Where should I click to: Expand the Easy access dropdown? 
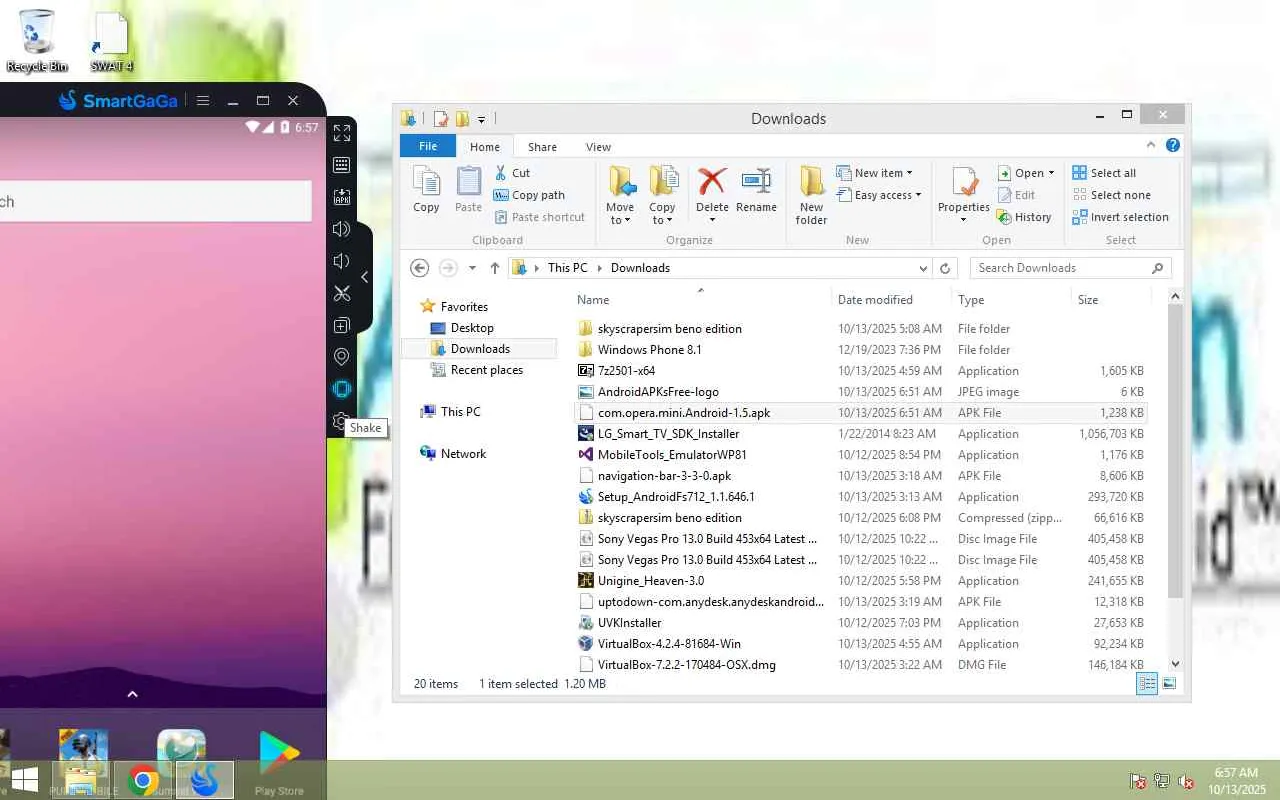pyautogui.click(x=878, y=195)
